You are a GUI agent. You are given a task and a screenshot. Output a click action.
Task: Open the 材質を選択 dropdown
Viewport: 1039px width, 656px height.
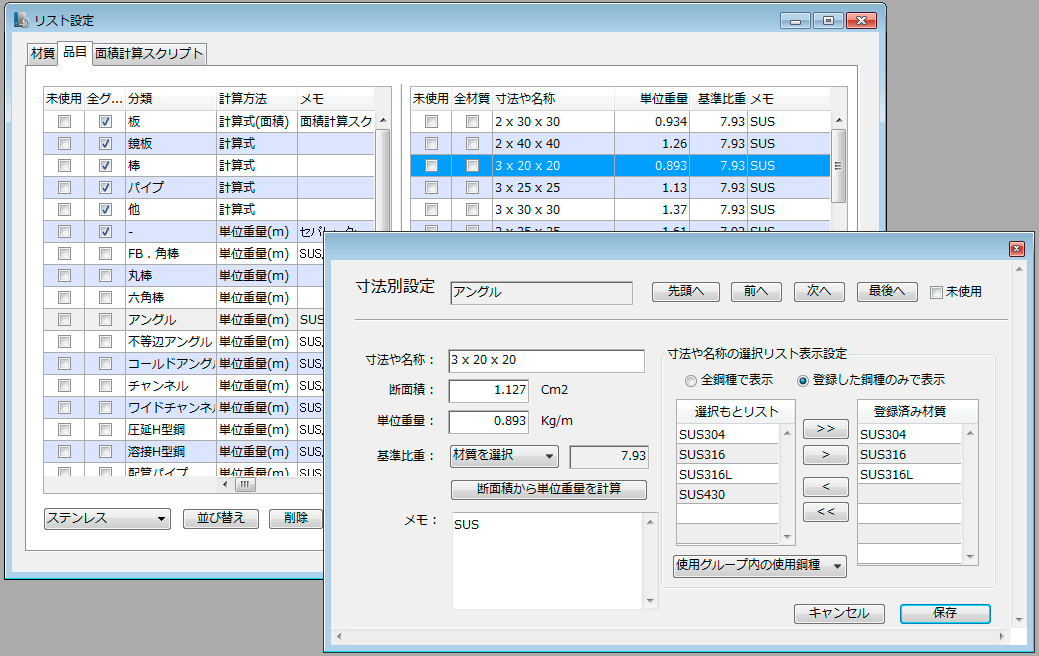[x=504, y=456]
